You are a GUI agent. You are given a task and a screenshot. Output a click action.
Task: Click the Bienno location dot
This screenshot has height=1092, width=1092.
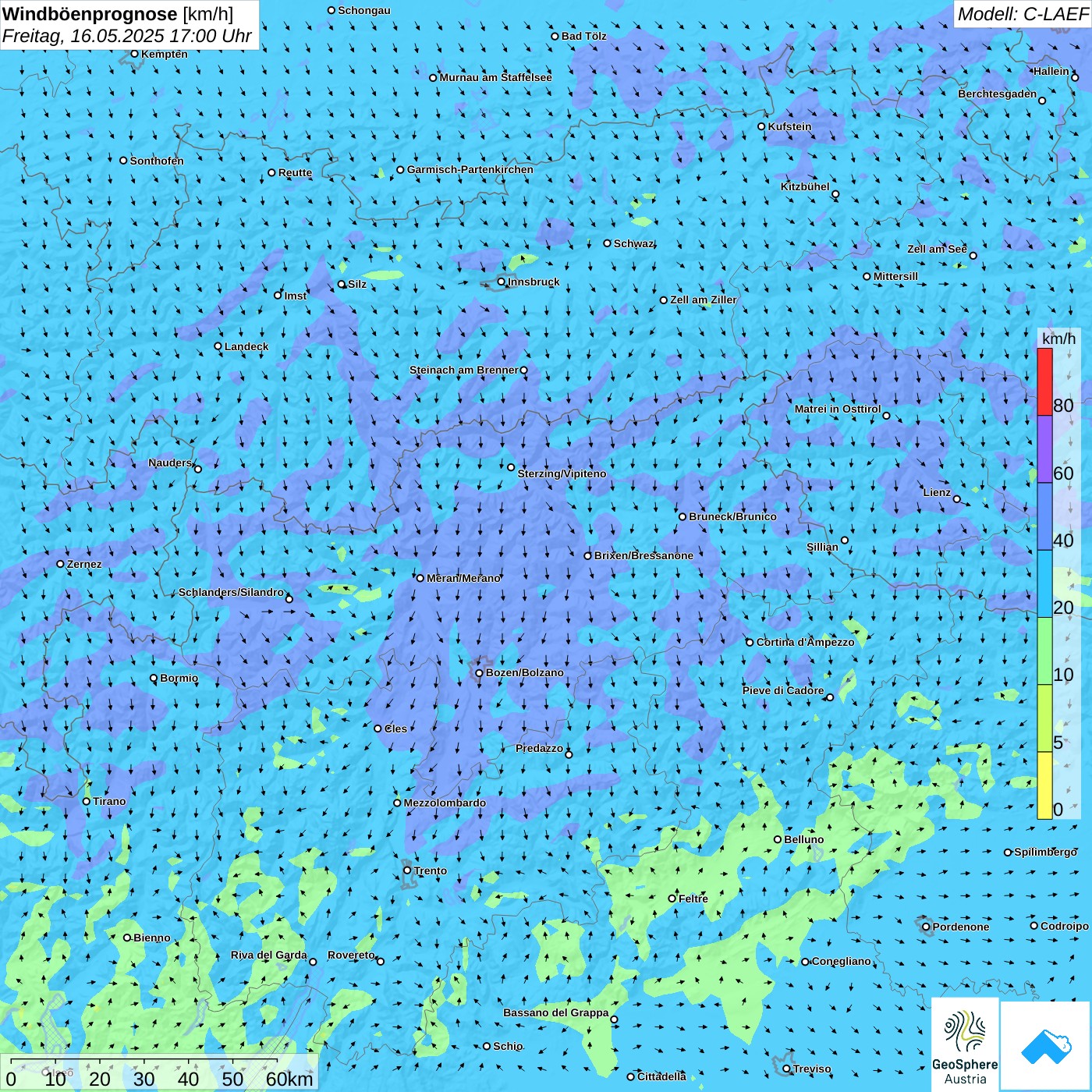(x=127, y=938)
